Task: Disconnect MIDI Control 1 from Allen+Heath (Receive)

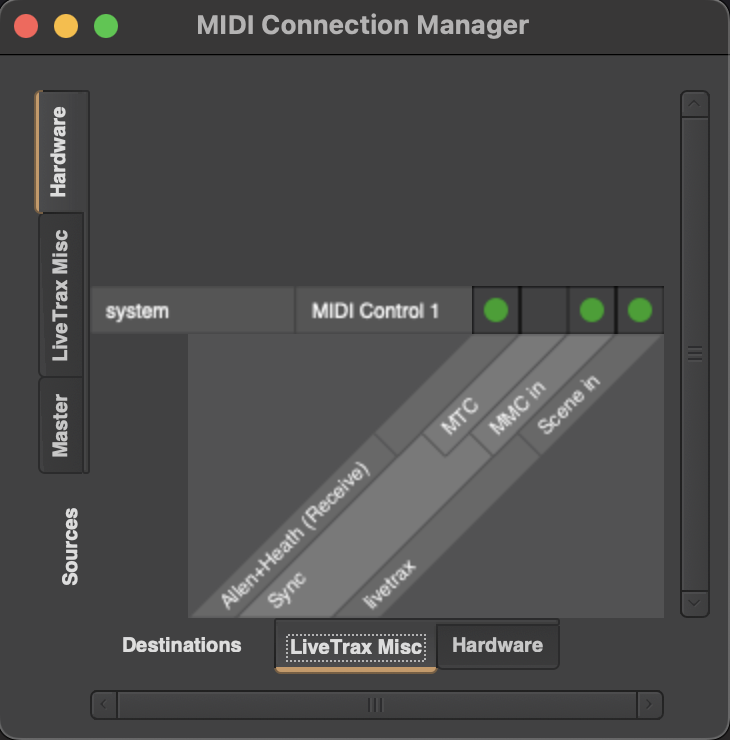Action: (x=496, y=311)
